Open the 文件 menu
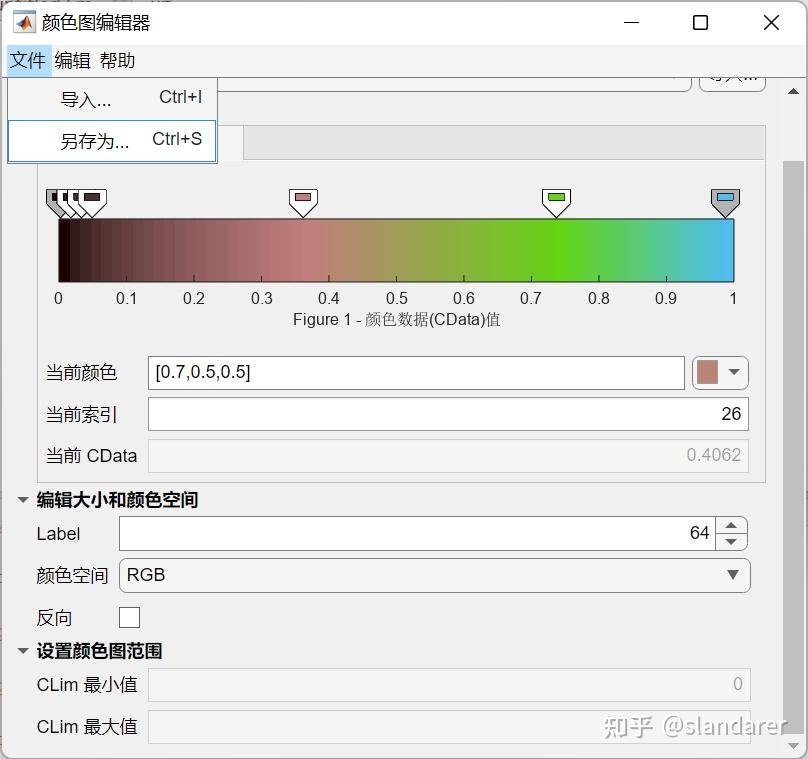 click(27, 60)
